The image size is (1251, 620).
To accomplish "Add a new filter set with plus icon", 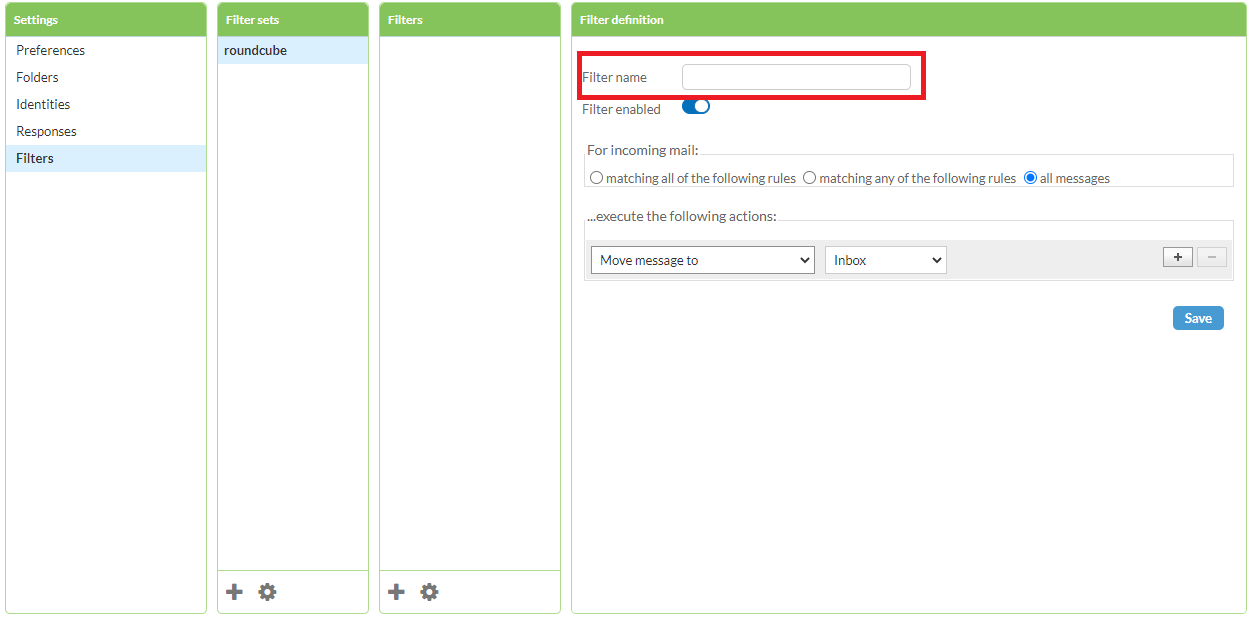I will point(235,592).
